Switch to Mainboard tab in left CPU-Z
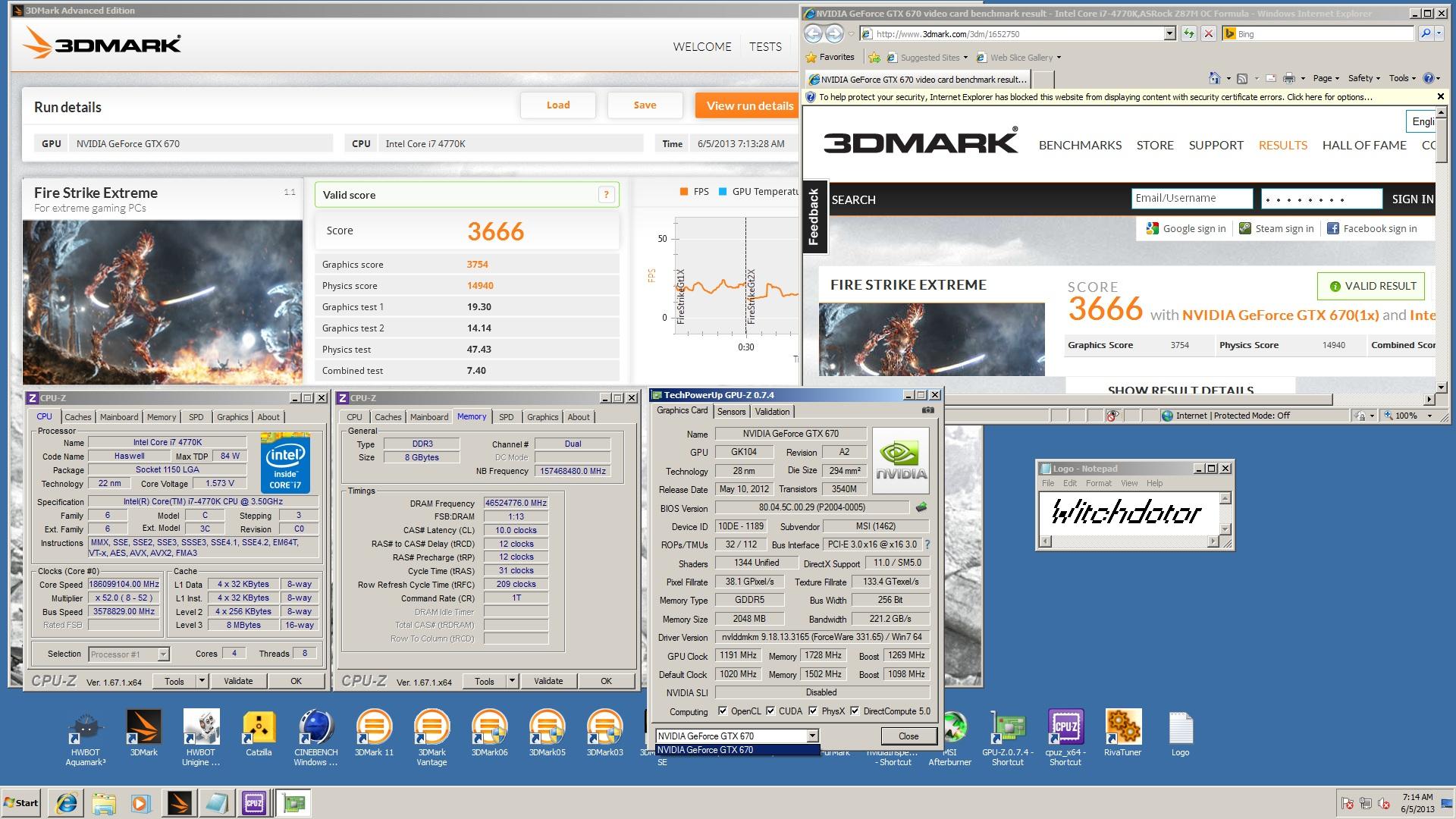 pos(119,417)
